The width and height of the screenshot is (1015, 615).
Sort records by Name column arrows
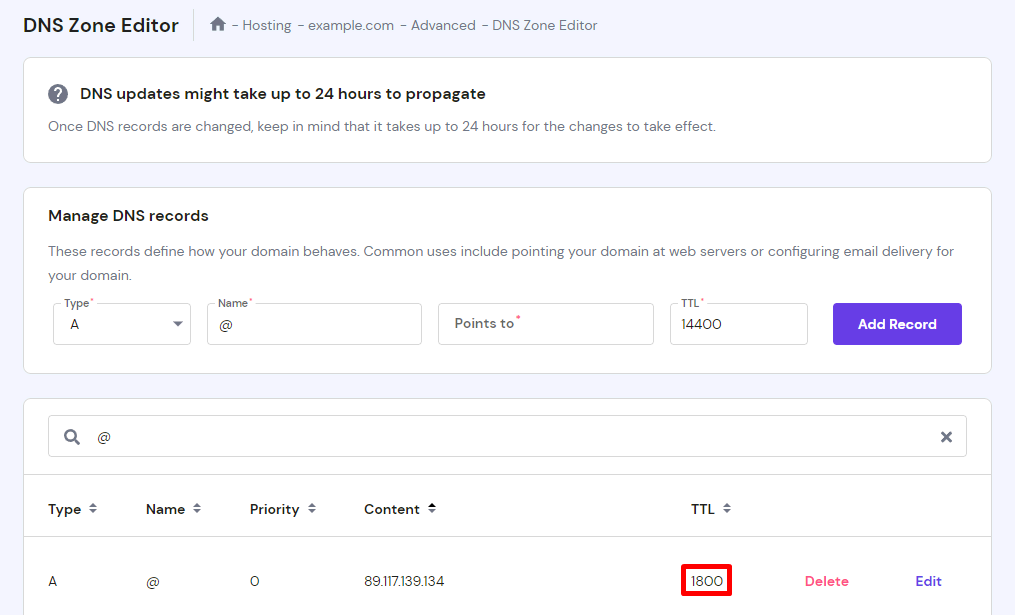(x=197, y=509)
